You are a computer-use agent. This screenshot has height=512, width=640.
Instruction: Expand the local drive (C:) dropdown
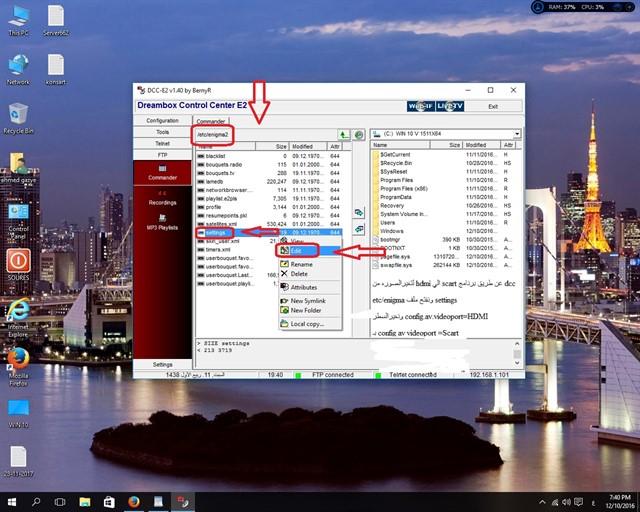click(517, 134)
